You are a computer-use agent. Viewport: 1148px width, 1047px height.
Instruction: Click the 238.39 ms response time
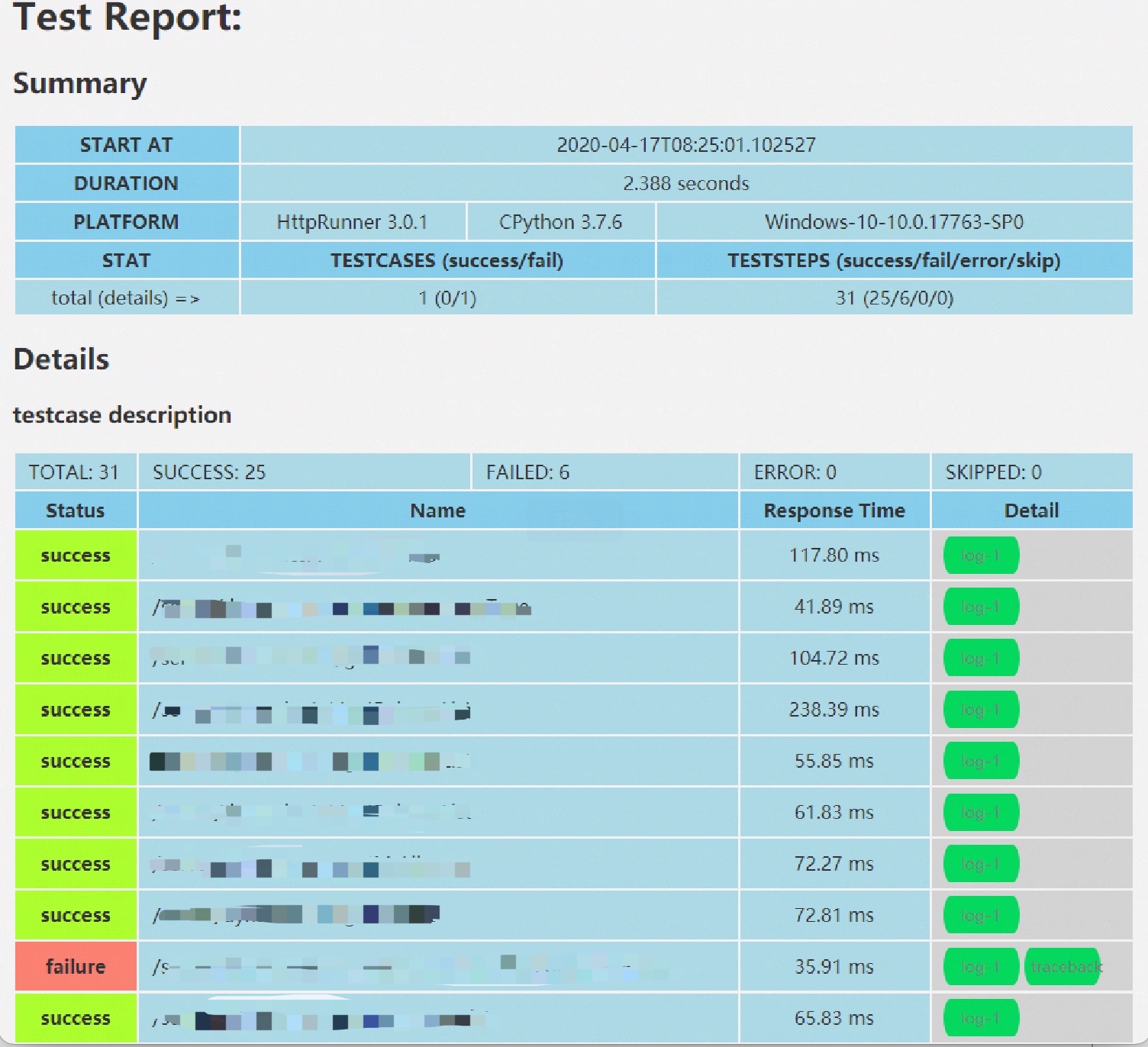pyautogui.click(x=834, y=710)
